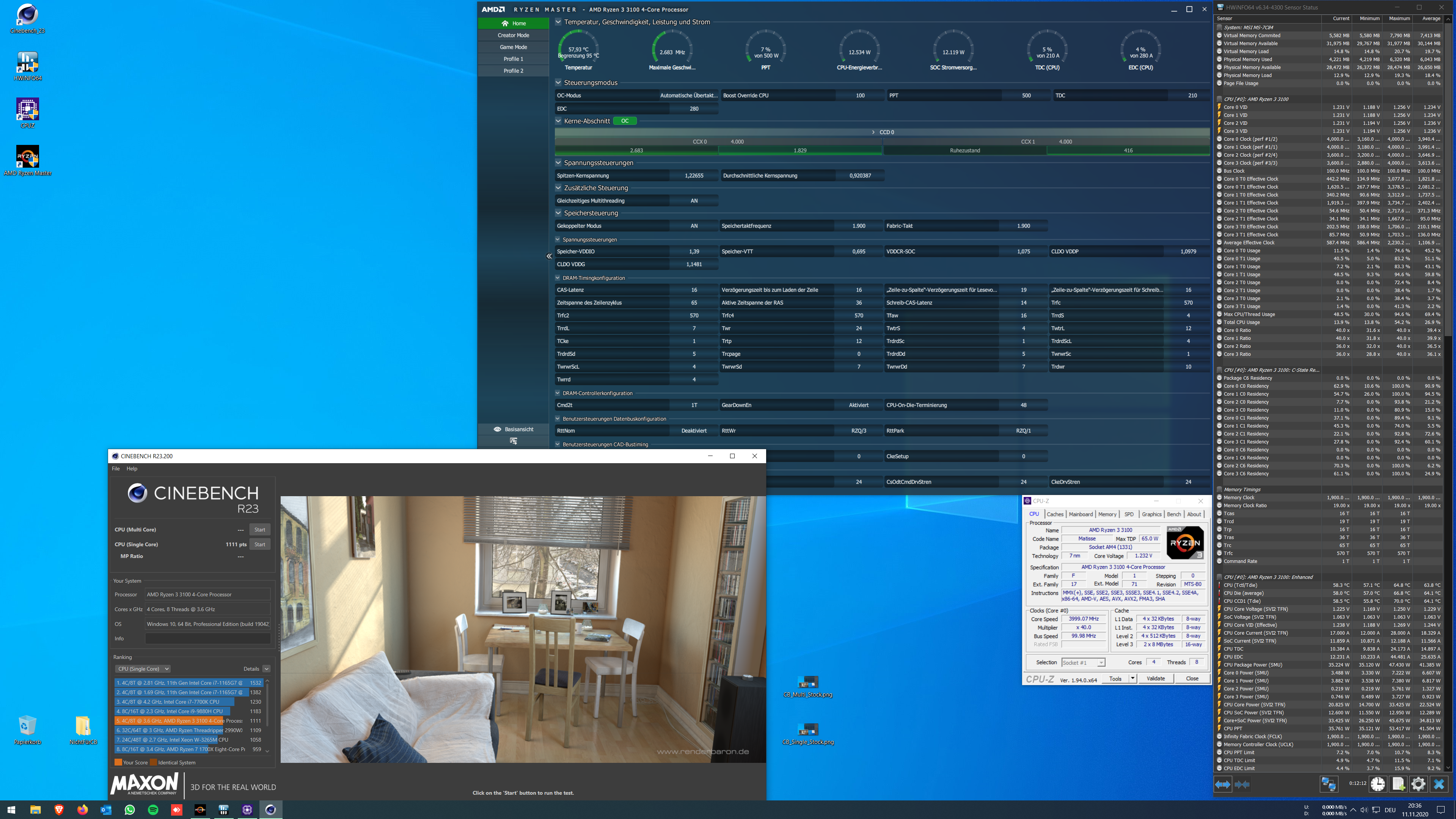
Task: Reset HWiNFO sensor clock timer icon
Action: [1377, 784]
